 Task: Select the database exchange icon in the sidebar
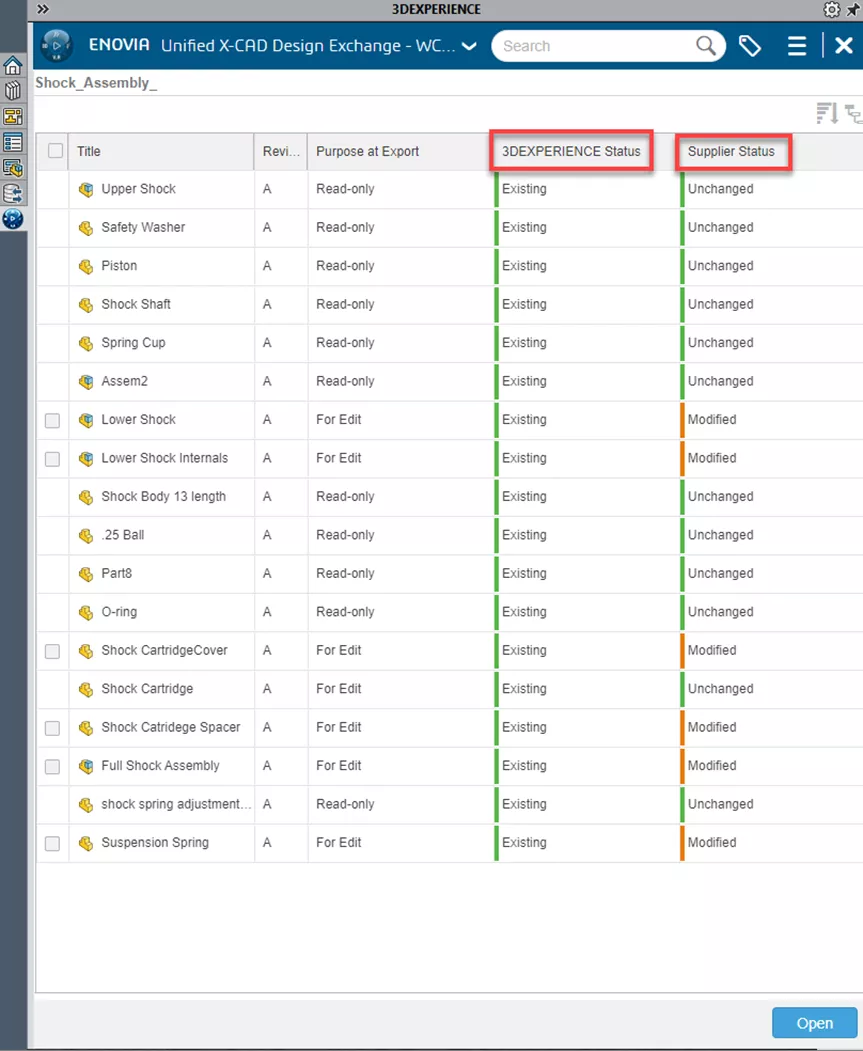pyautogui.click(x=13, y=194)
